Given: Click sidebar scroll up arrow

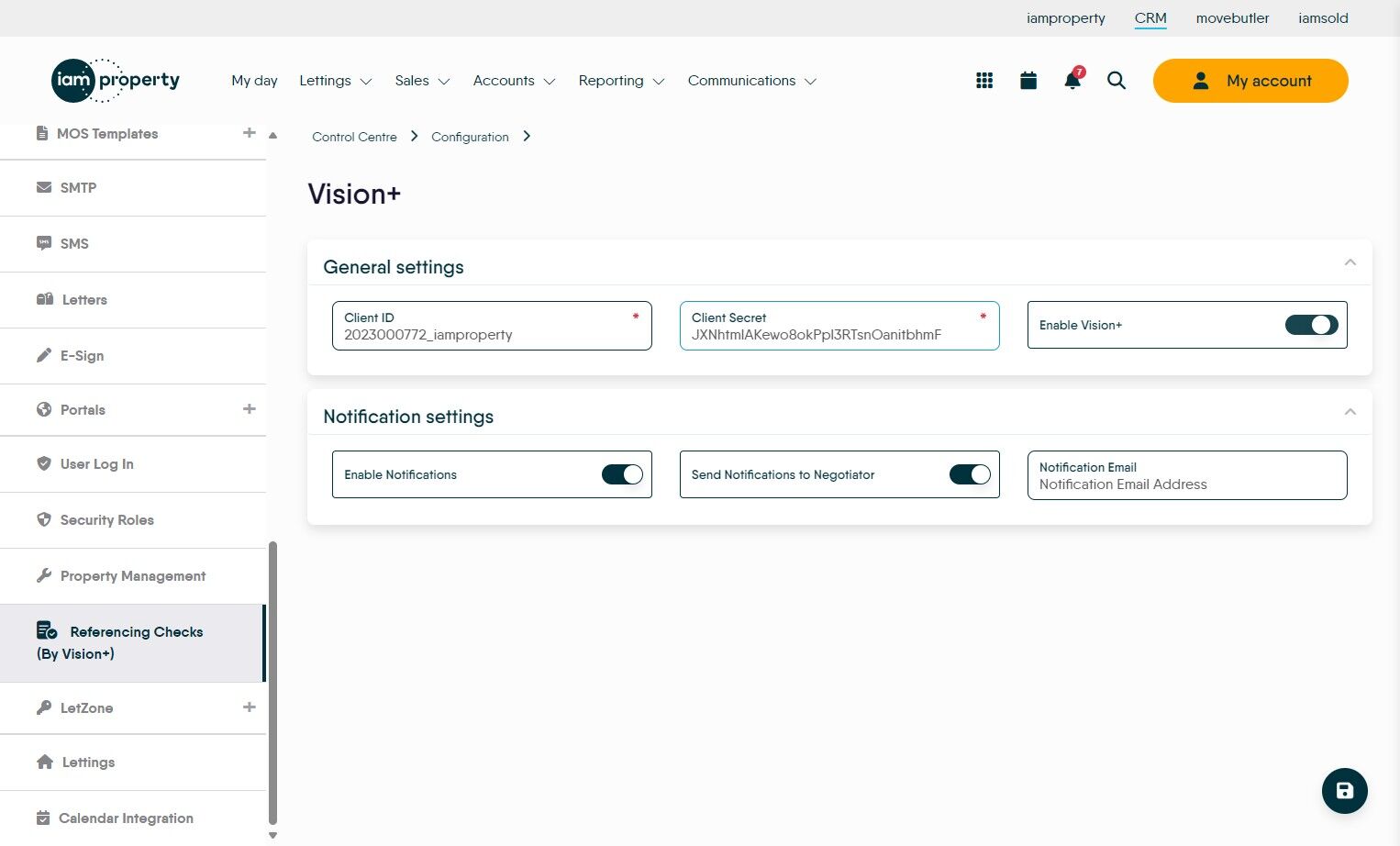Looking at the screenshot, I should pos(272,135).
